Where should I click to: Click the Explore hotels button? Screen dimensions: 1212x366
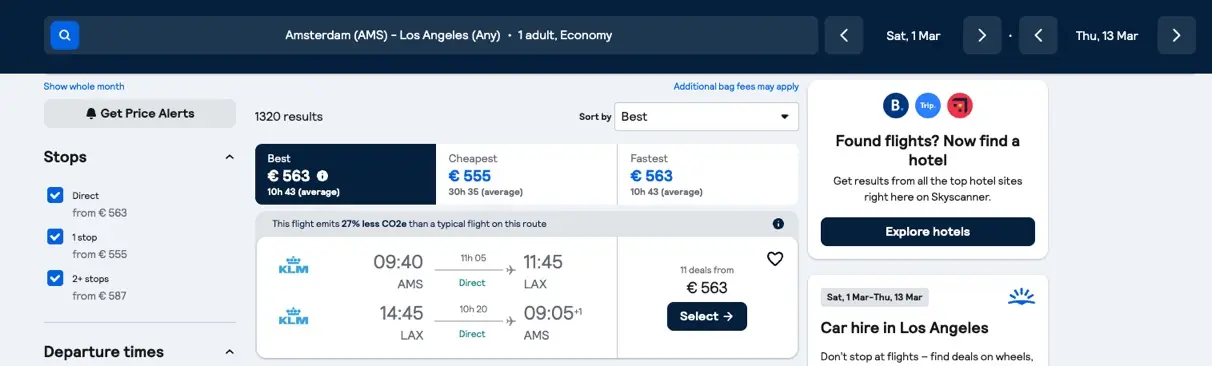pyautogui.click(x=928, y=232)
